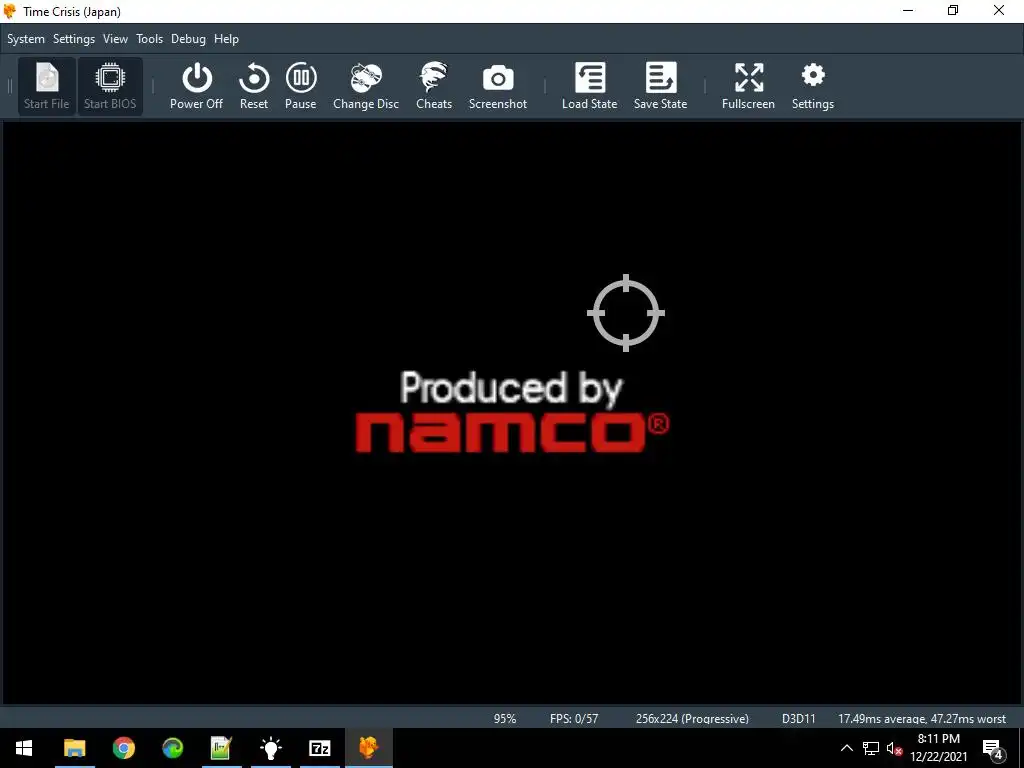Restore down the emulator window
Viewport: 1024px width, 768px height.
click(x=953, y=11)
